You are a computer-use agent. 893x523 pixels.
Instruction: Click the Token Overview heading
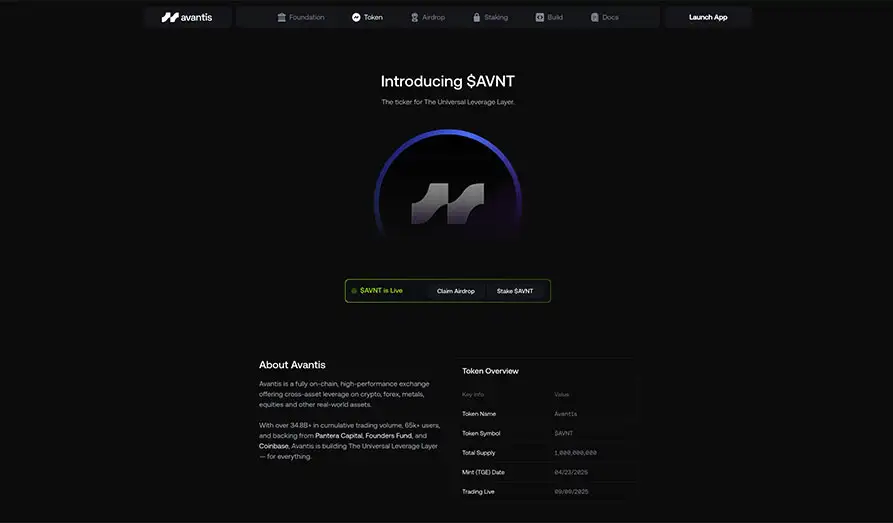tap(490, 371)
